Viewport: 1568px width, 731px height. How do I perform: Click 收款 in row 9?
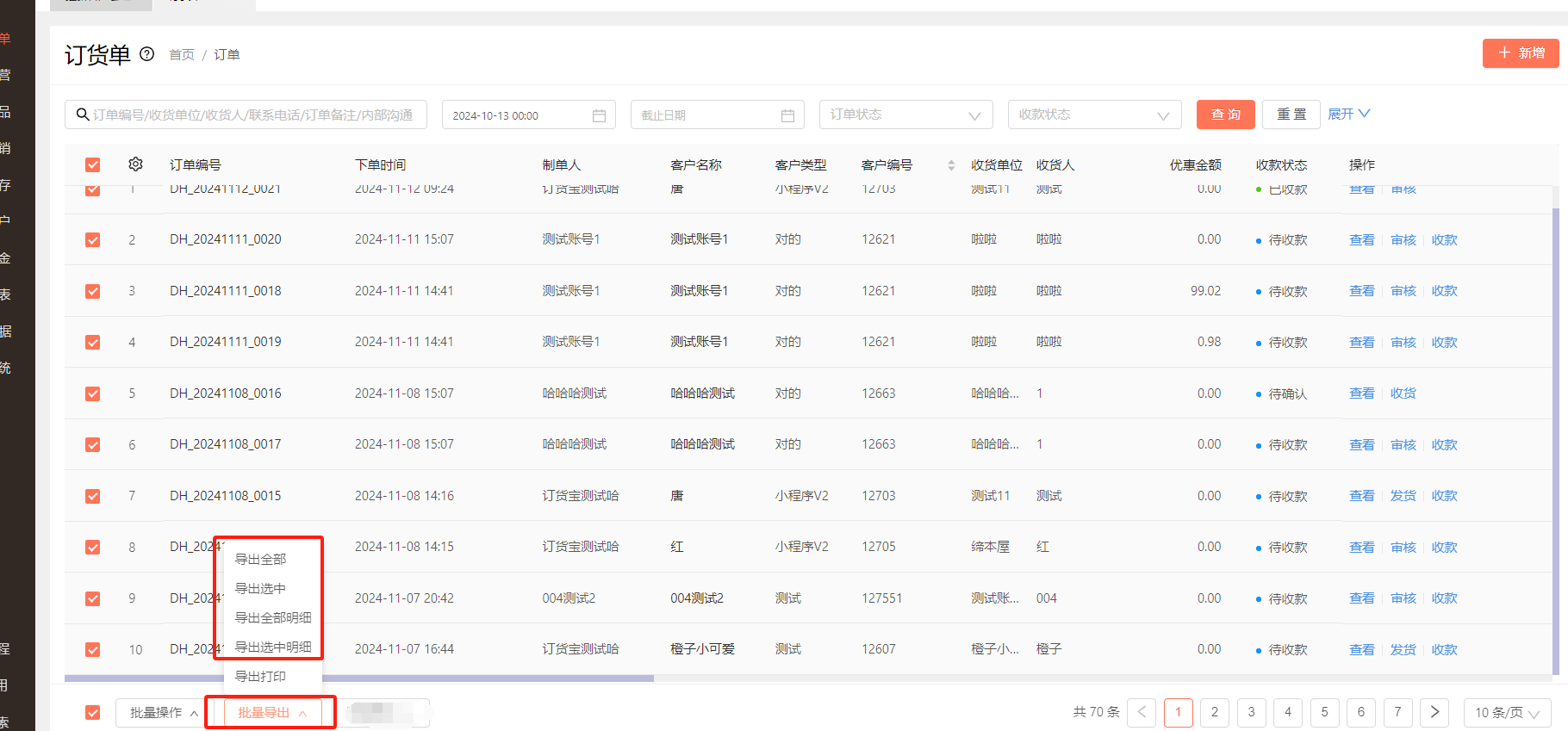1444,598
